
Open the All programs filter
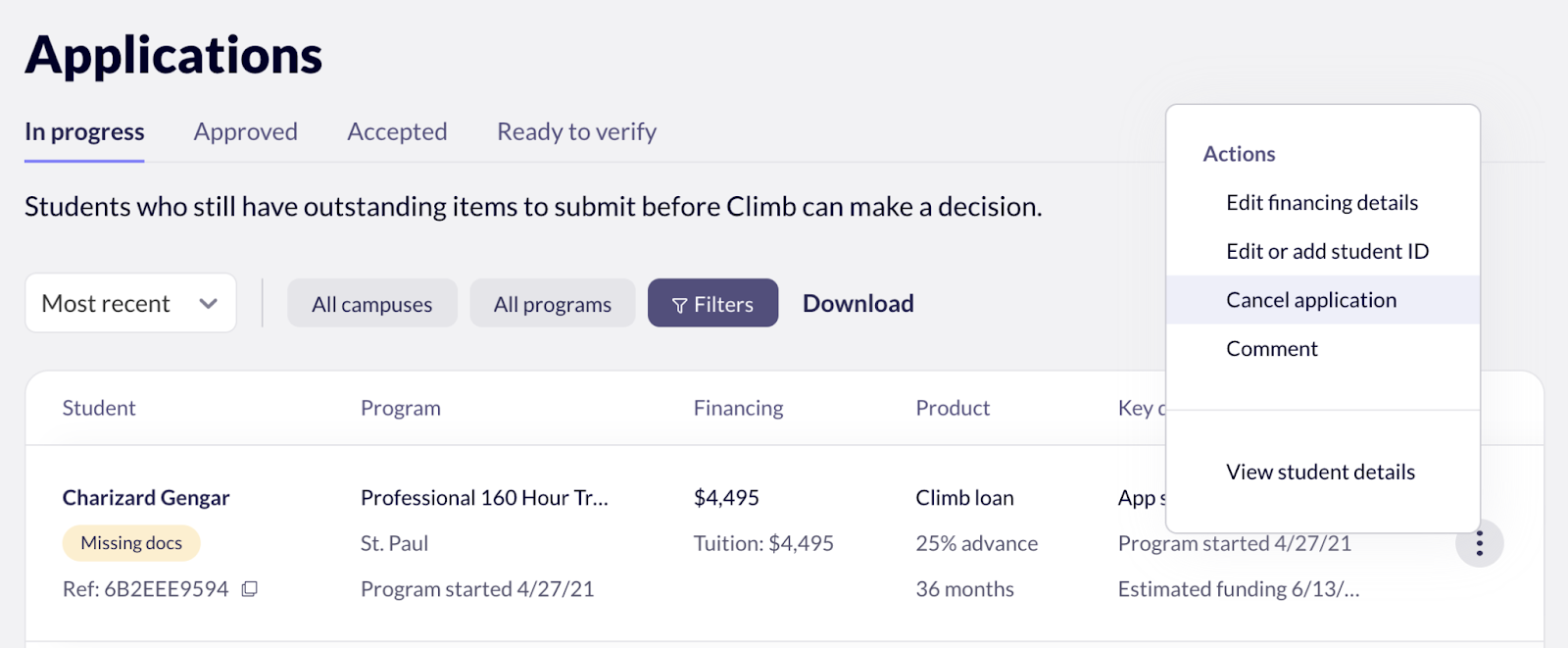(553, 304)
